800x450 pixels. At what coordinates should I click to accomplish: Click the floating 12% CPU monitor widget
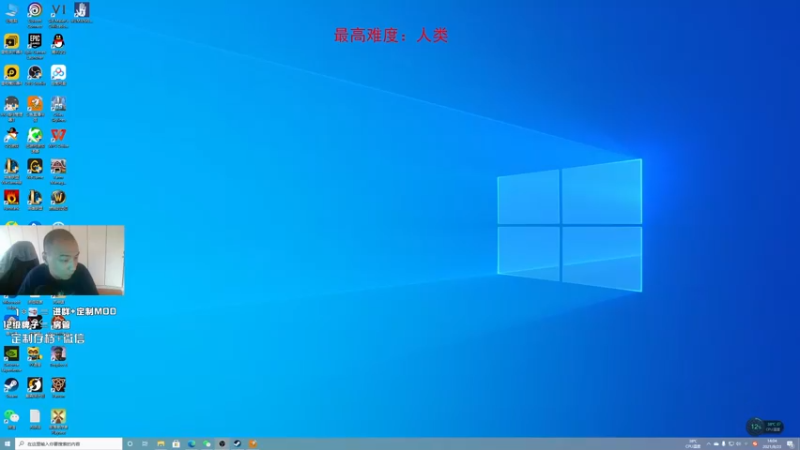[764, 426]
